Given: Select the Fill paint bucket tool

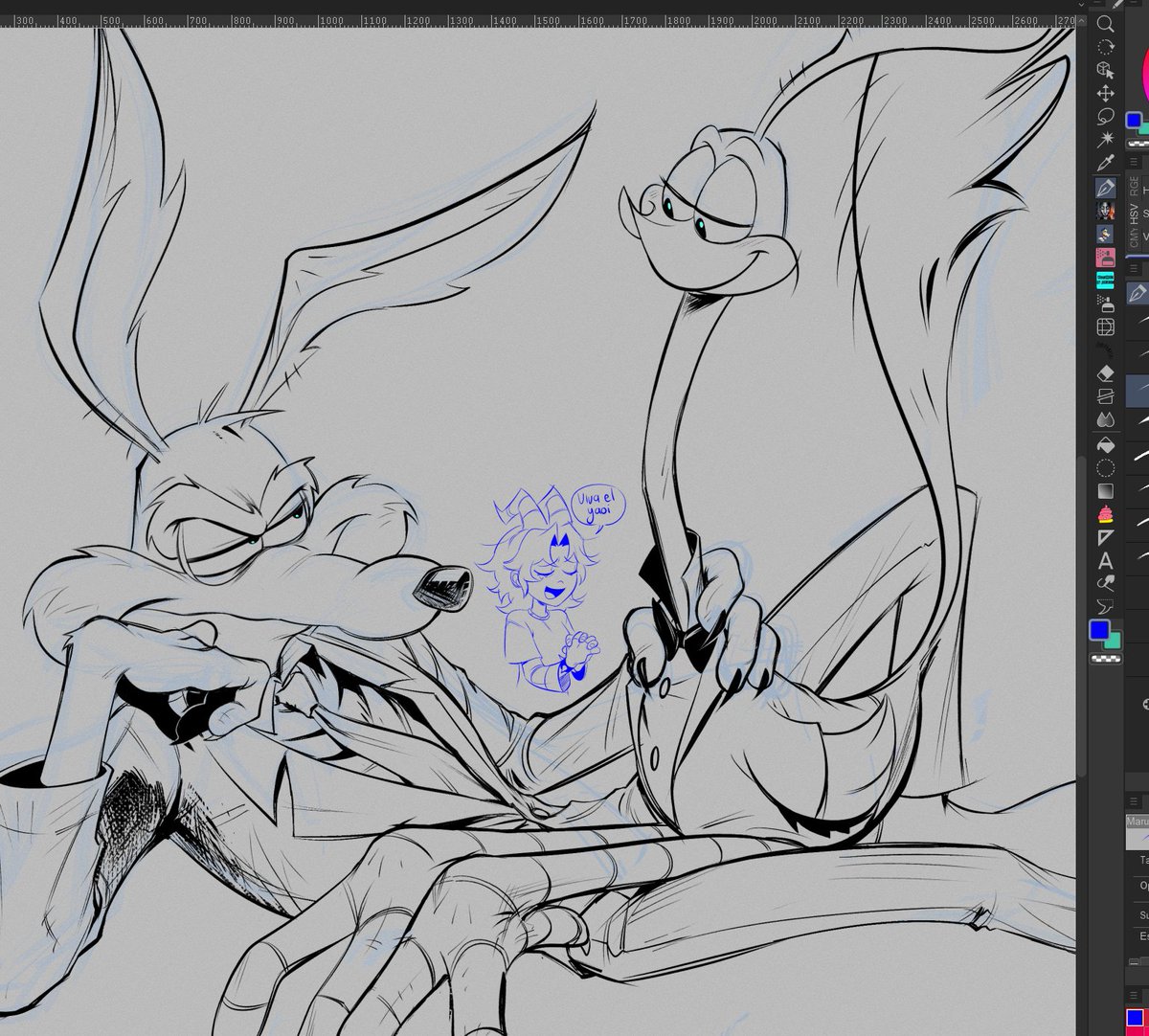Looking at the screenshot, I should [1106, 444].
